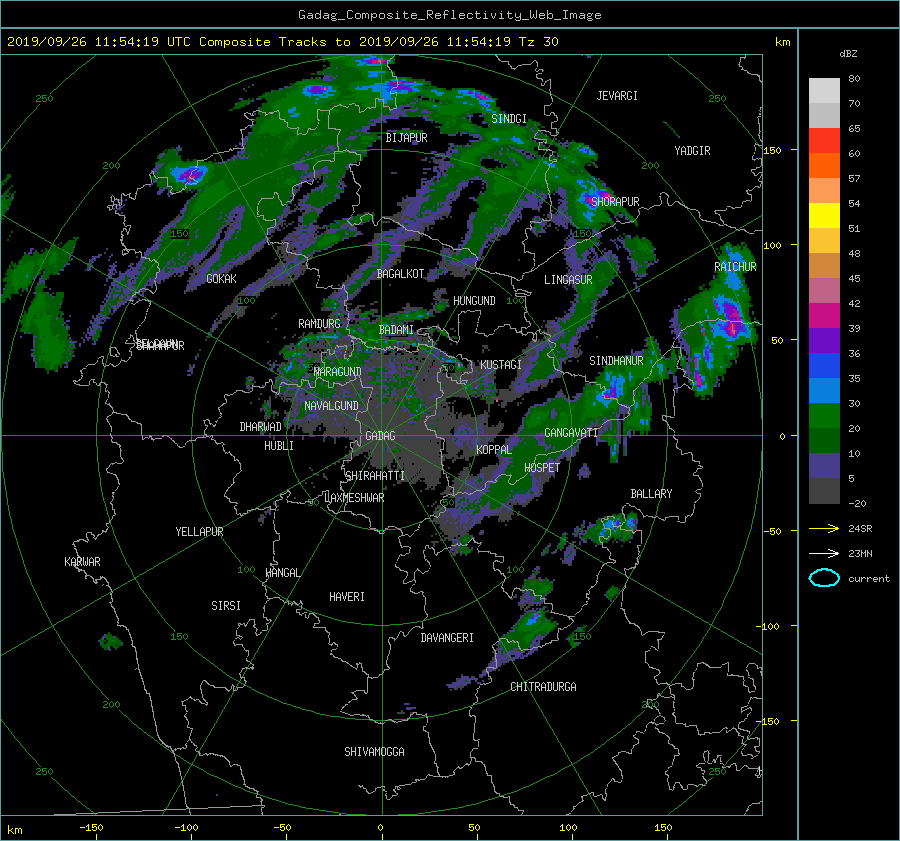Click the DAVANGERI city label

[x=447, y=638]
